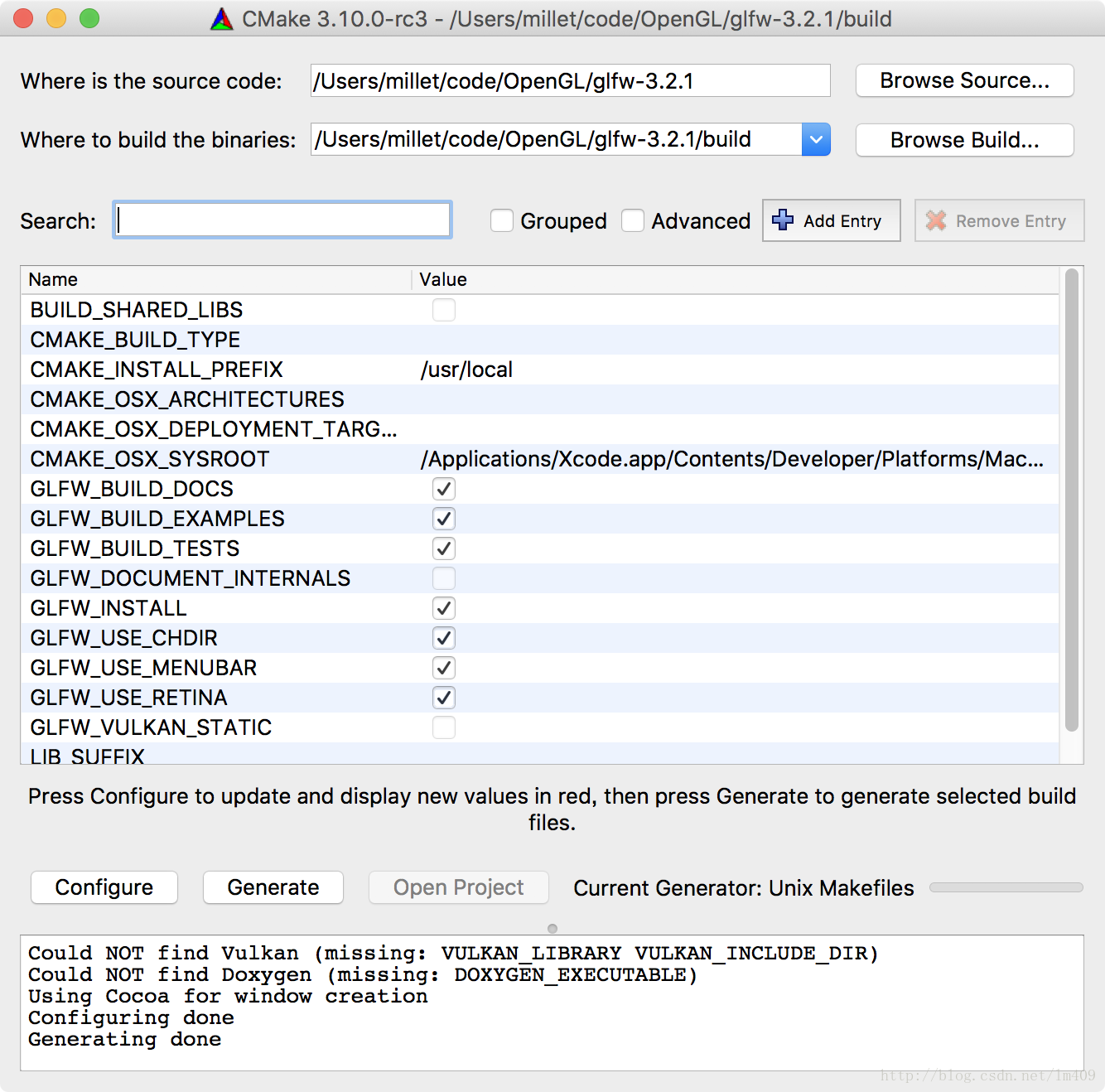Select the GLFW_BUILD_DOCS name cell
This screenshot has width=1105, height=1092.
pyautogui.click(x=132, y=489)
